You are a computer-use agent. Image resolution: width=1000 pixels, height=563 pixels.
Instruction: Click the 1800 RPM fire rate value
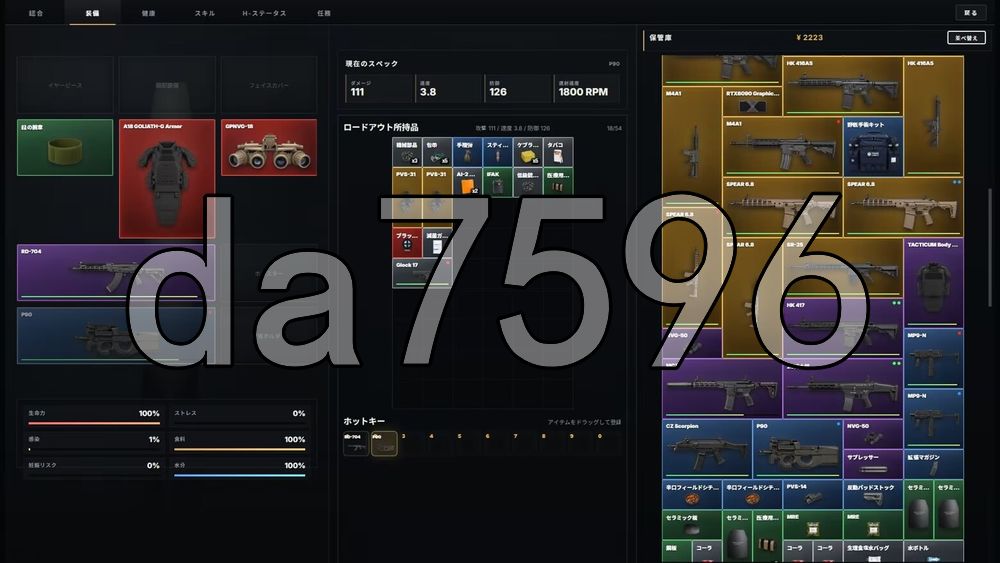pyautogui.click(x=583, y=92)
